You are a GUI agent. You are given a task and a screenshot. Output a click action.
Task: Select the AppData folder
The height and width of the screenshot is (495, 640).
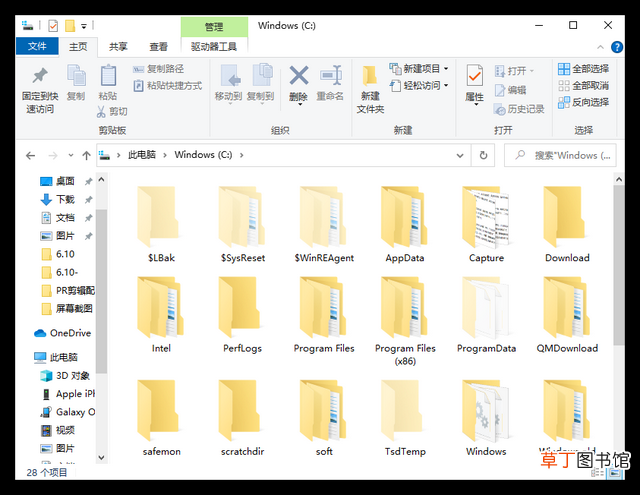point(405,224)
